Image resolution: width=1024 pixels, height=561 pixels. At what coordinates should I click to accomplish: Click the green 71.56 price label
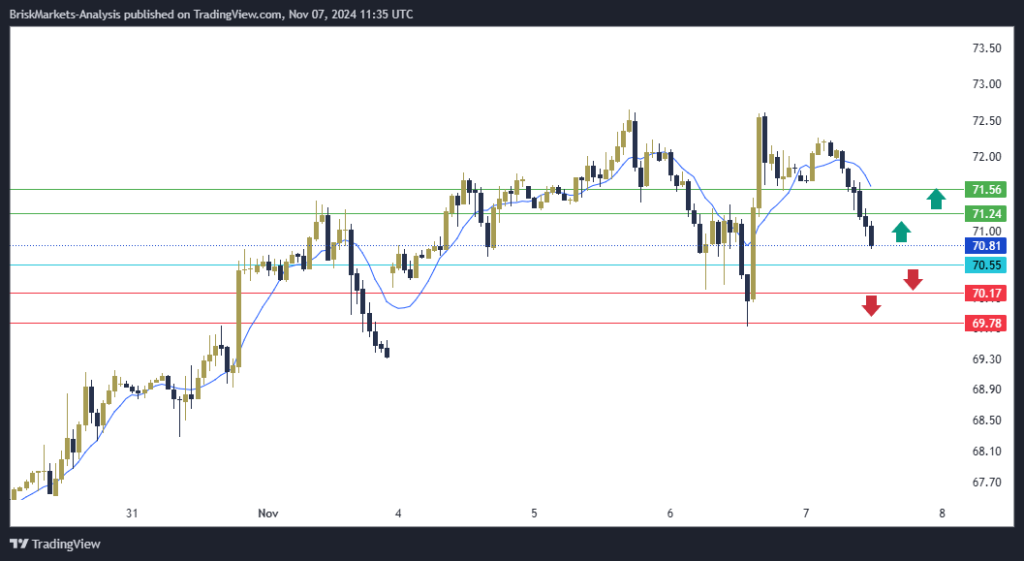point(986,190)
